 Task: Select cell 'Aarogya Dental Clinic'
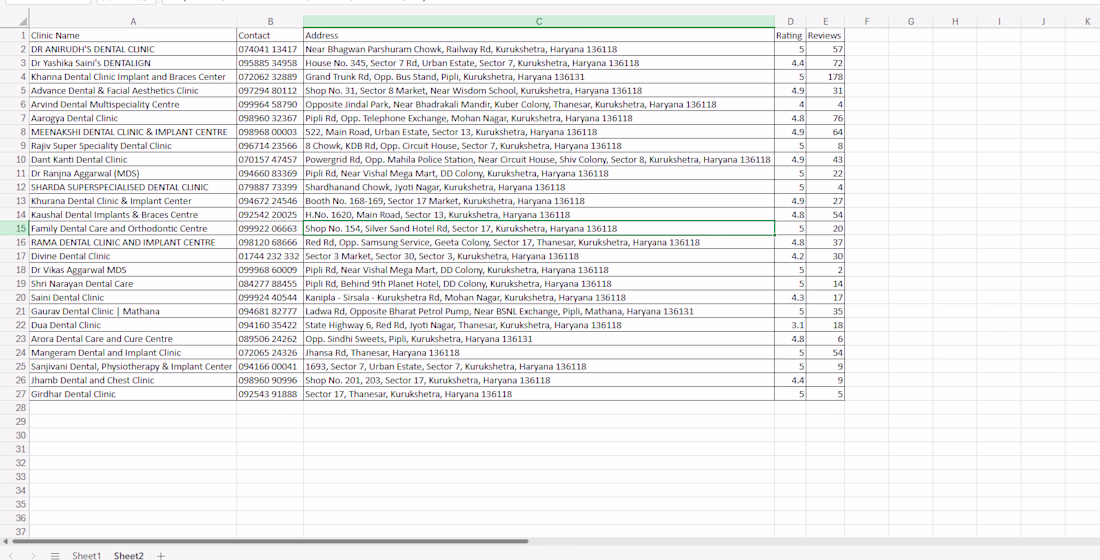point(133,118)
